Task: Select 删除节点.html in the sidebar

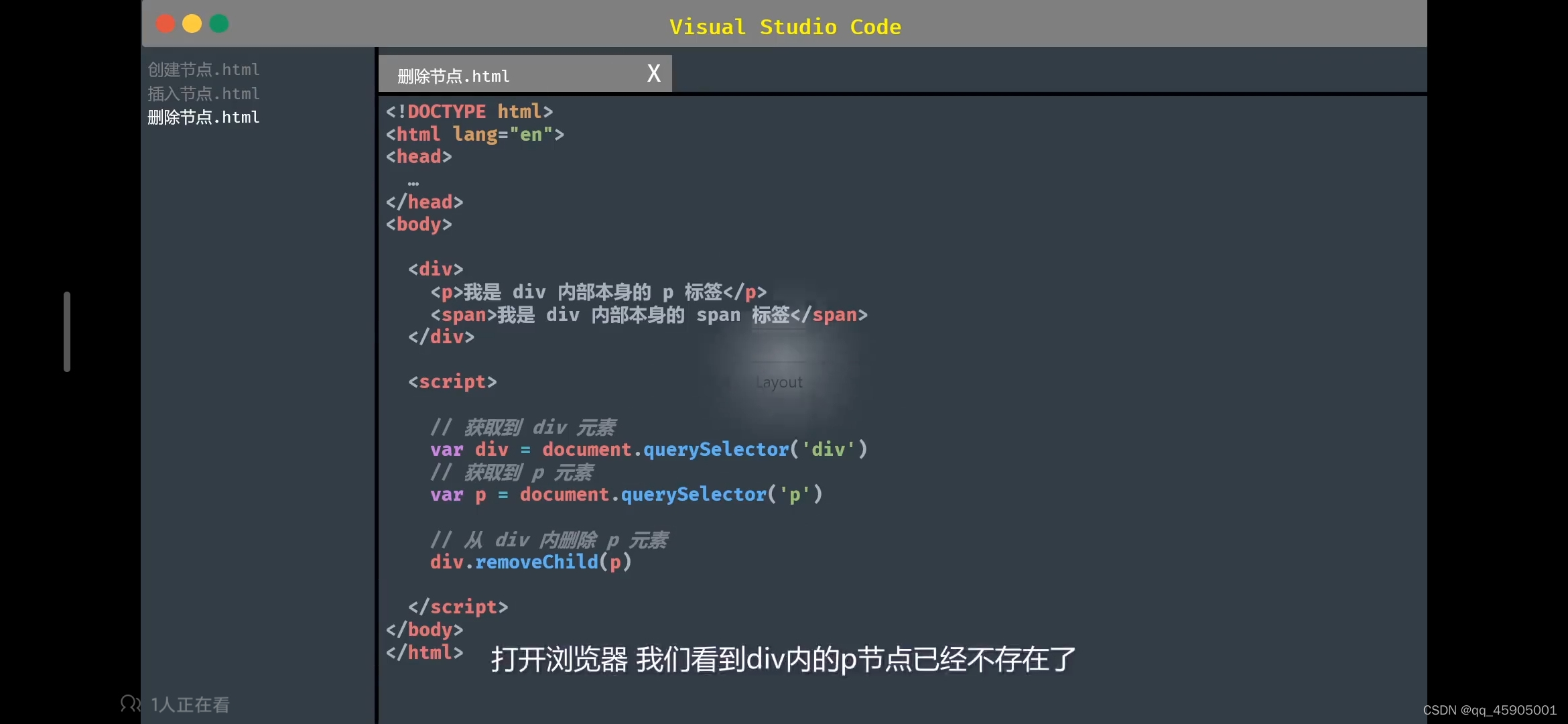Action: click(204, 117)
